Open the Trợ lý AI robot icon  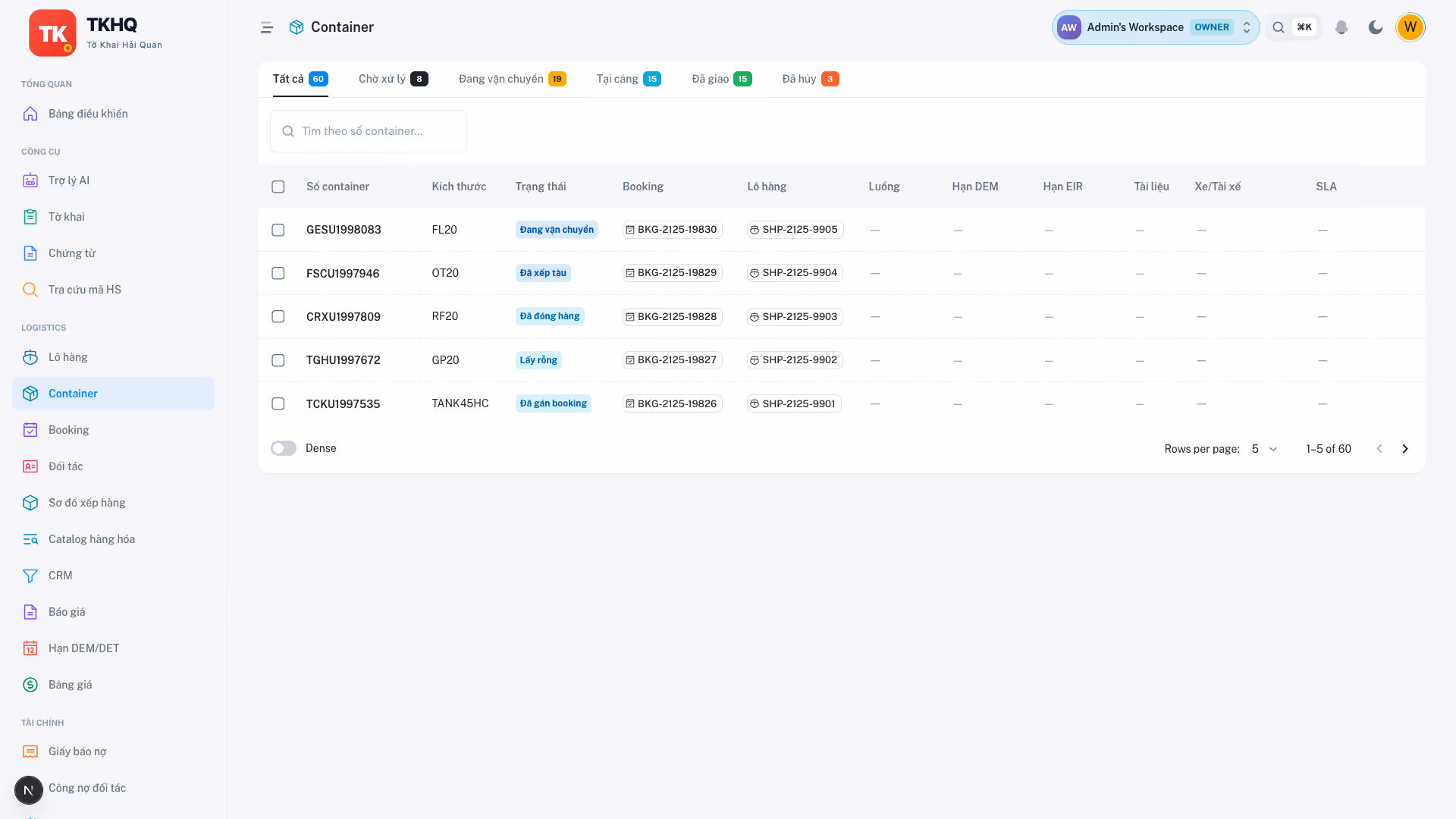(x=30, y=180)
